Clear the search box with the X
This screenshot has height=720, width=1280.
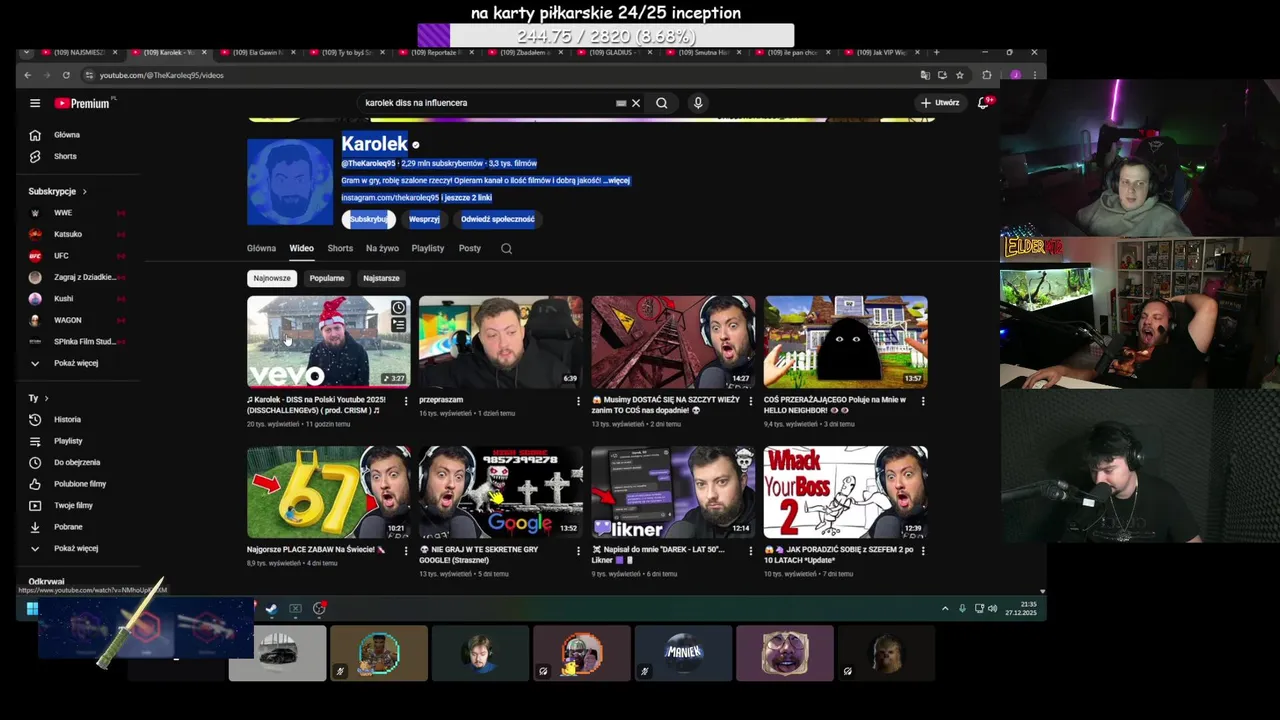635,103
